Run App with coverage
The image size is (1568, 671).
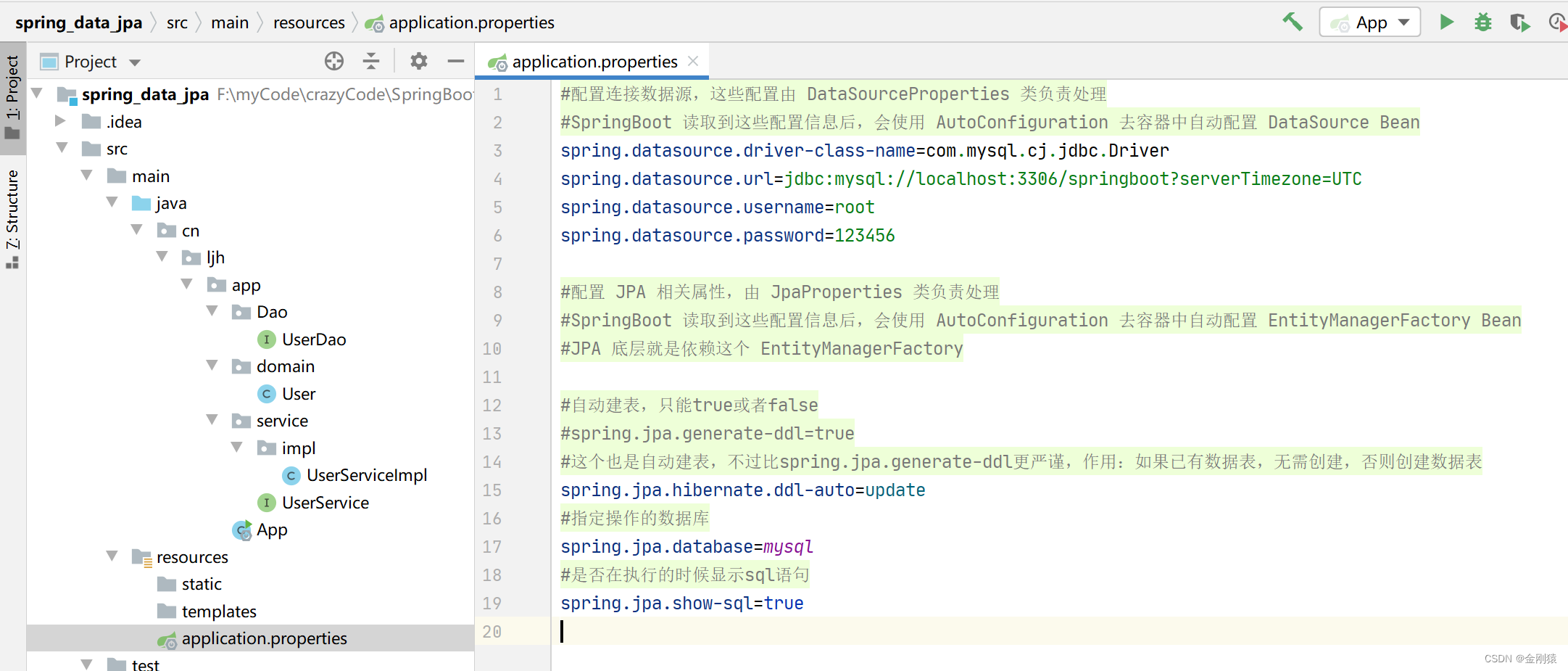point(1519,22)
